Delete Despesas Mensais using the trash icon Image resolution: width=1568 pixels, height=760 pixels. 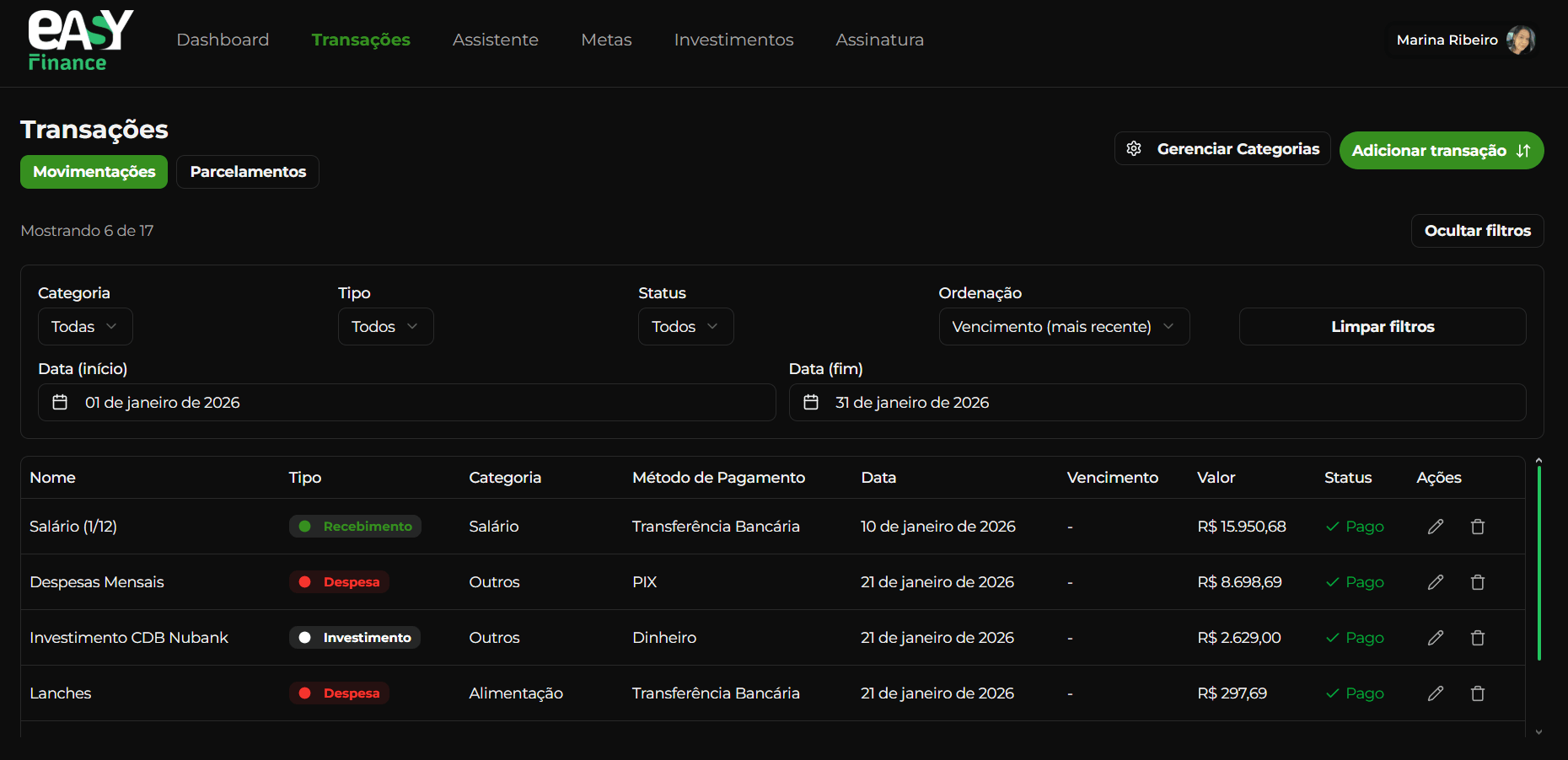pos(1478,581)
